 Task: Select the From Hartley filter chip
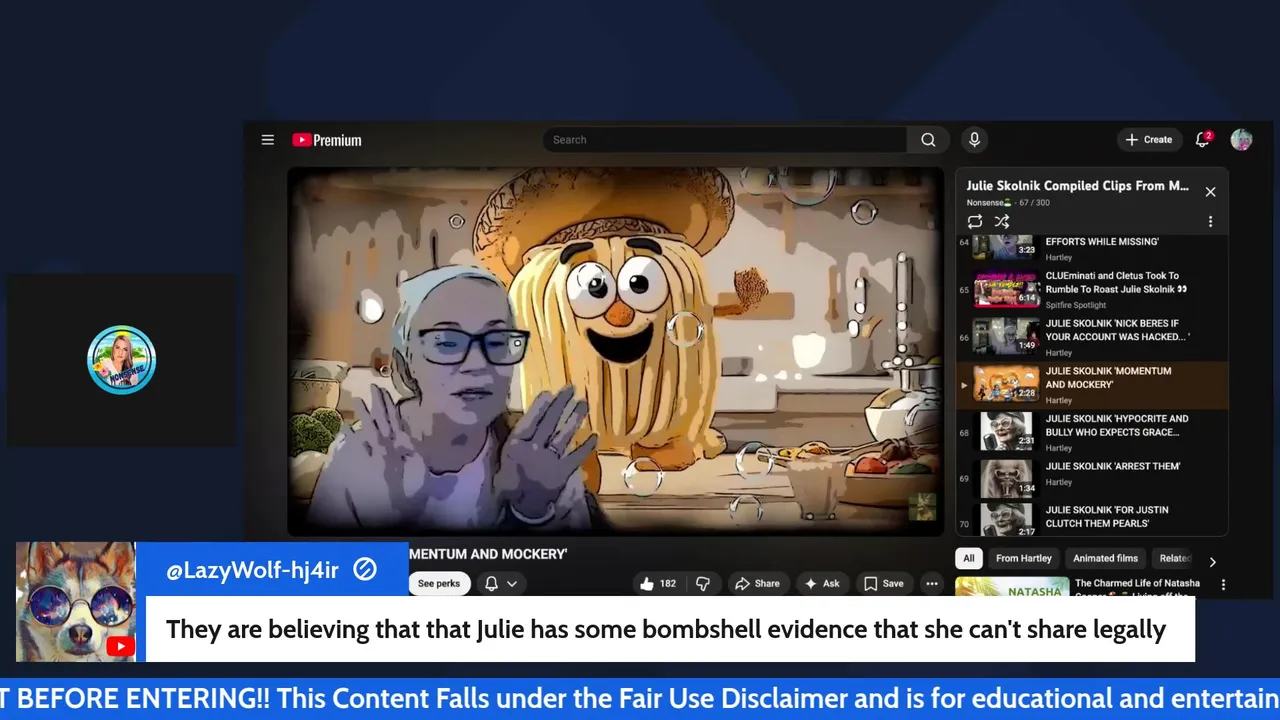(1023, 558)
